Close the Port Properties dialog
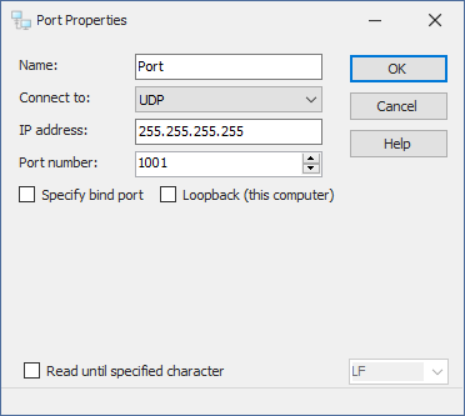465x416 pixels. point(435,20)
